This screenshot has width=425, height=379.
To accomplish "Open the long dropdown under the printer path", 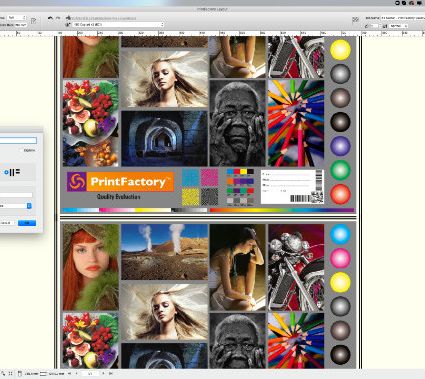I will (x=119, y=25).
